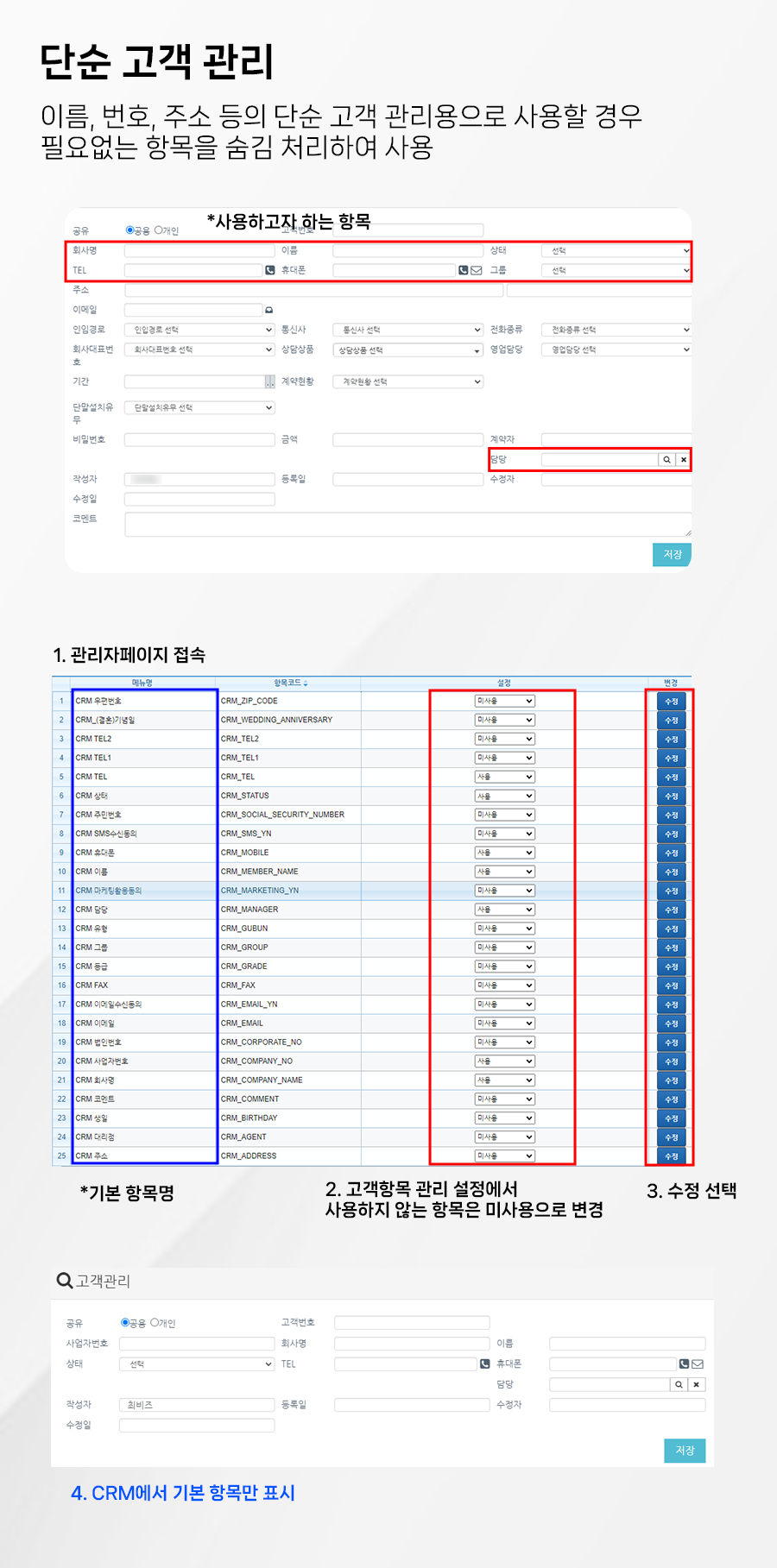The image size is (777, 1568).
Task: Click the 수정 button on the CRM_EMAIL row
Action: point(672,1023)
